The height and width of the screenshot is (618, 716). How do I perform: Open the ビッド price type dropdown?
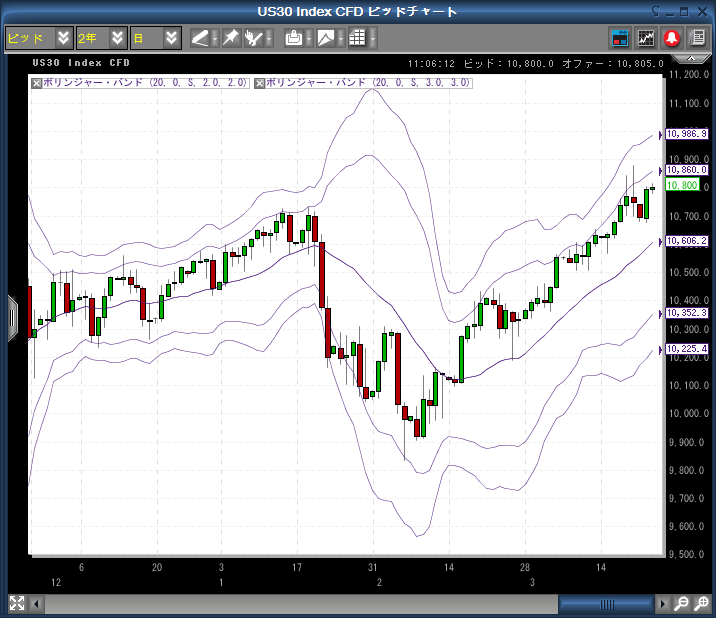[x=38, y=38]
